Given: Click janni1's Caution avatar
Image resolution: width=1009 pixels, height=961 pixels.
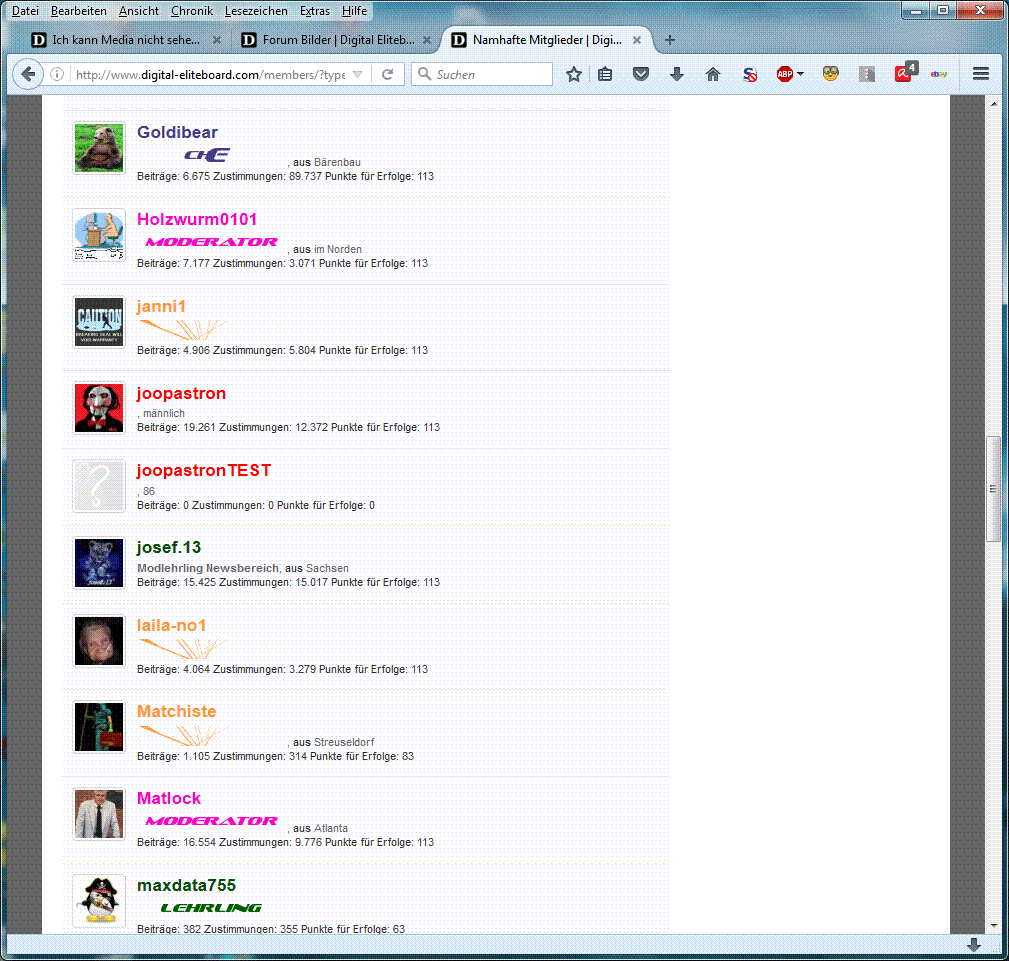Looking at the screenshot, I should point(98,322).
